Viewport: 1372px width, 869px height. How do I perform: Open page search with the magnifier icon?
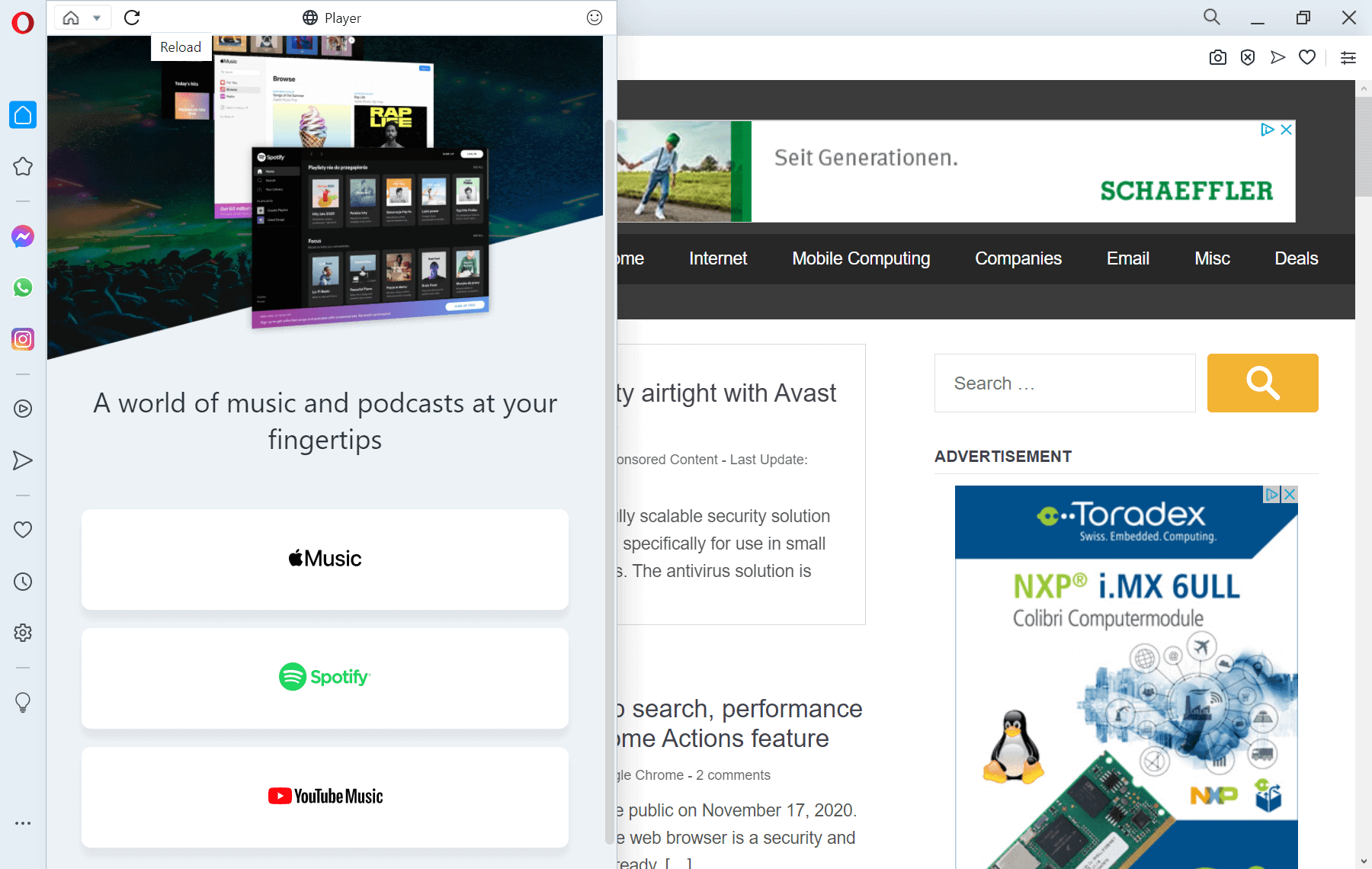point(1210,17)
